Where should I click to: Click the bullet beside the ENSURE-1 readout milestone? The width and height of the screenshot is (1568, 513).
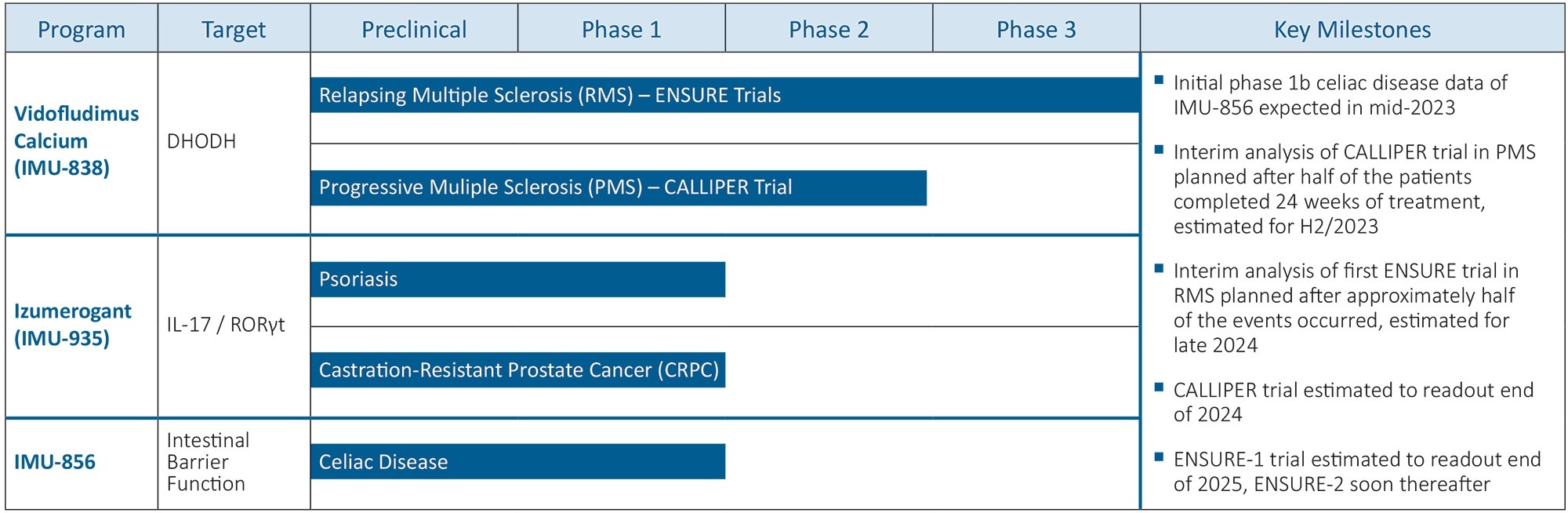tap(1160, 456)
